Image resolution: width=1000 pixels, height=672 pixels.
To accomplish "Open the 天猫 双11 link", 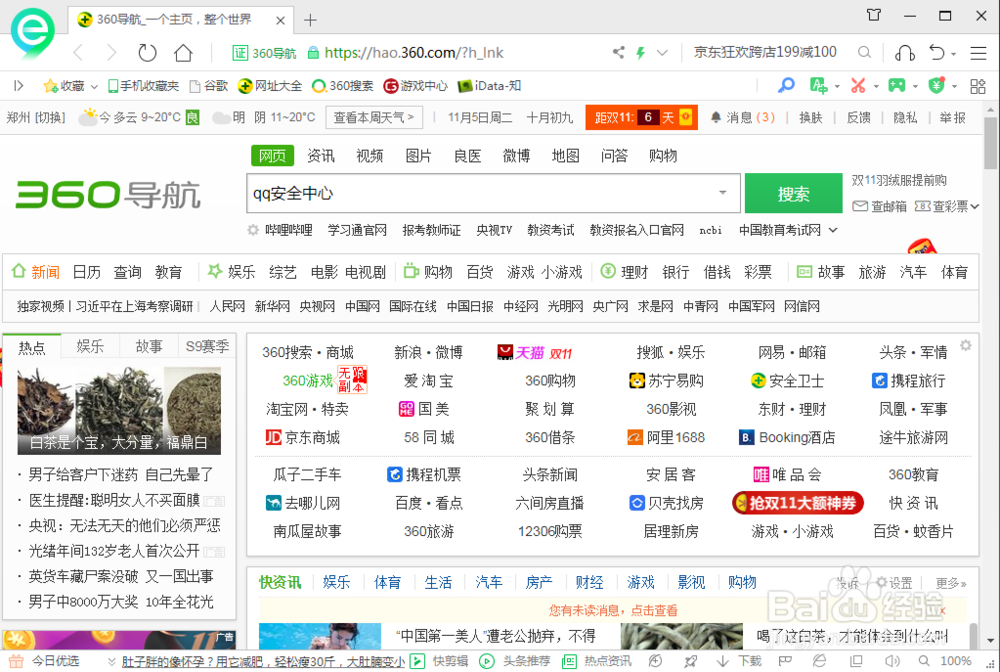I will coord(534,353).
